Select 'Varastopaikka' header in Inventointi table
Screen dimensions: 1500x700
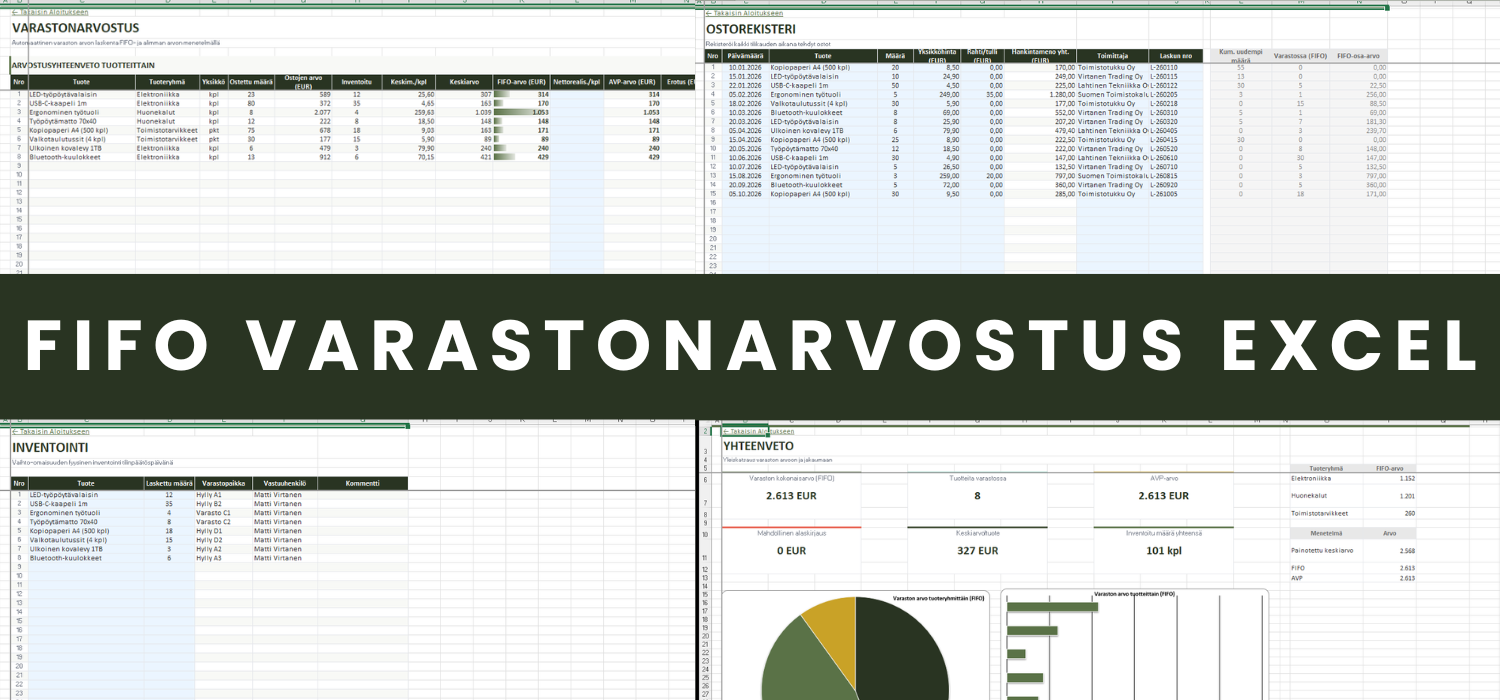[x=223, y=483]
